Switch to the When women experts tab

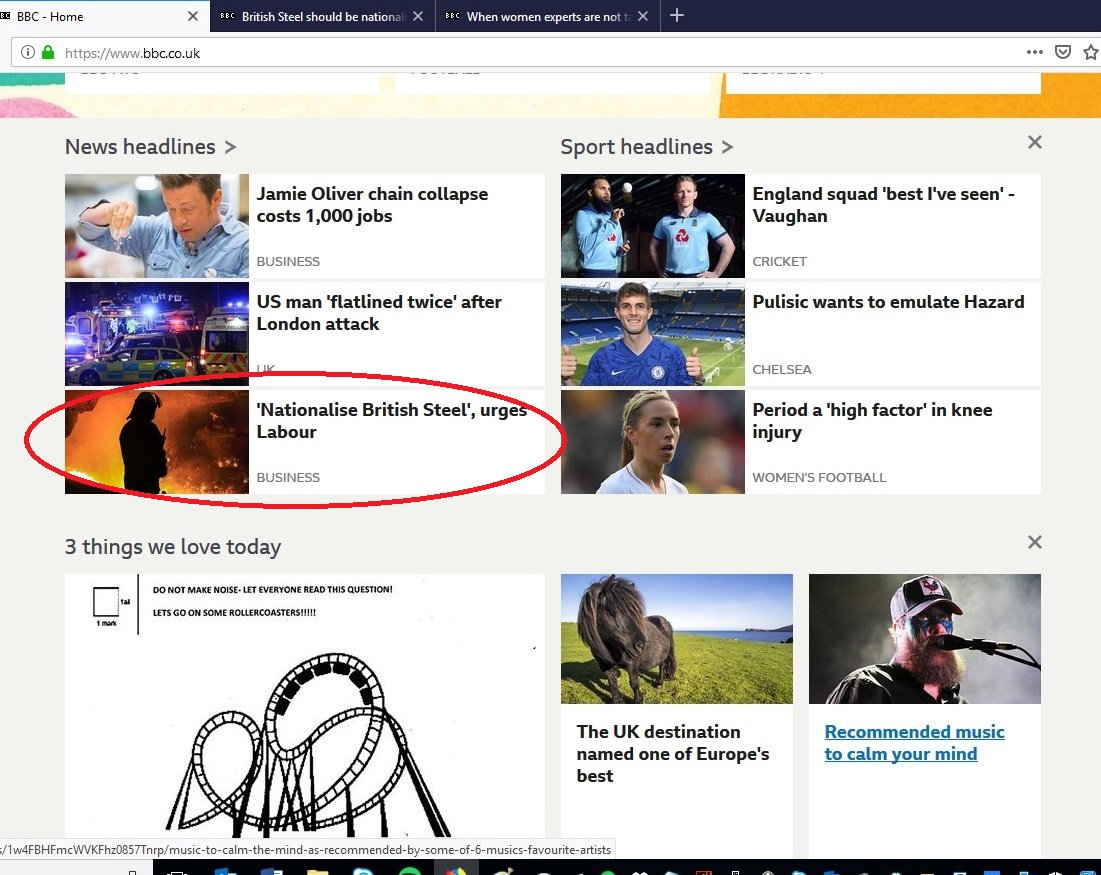tap(547, 16)
